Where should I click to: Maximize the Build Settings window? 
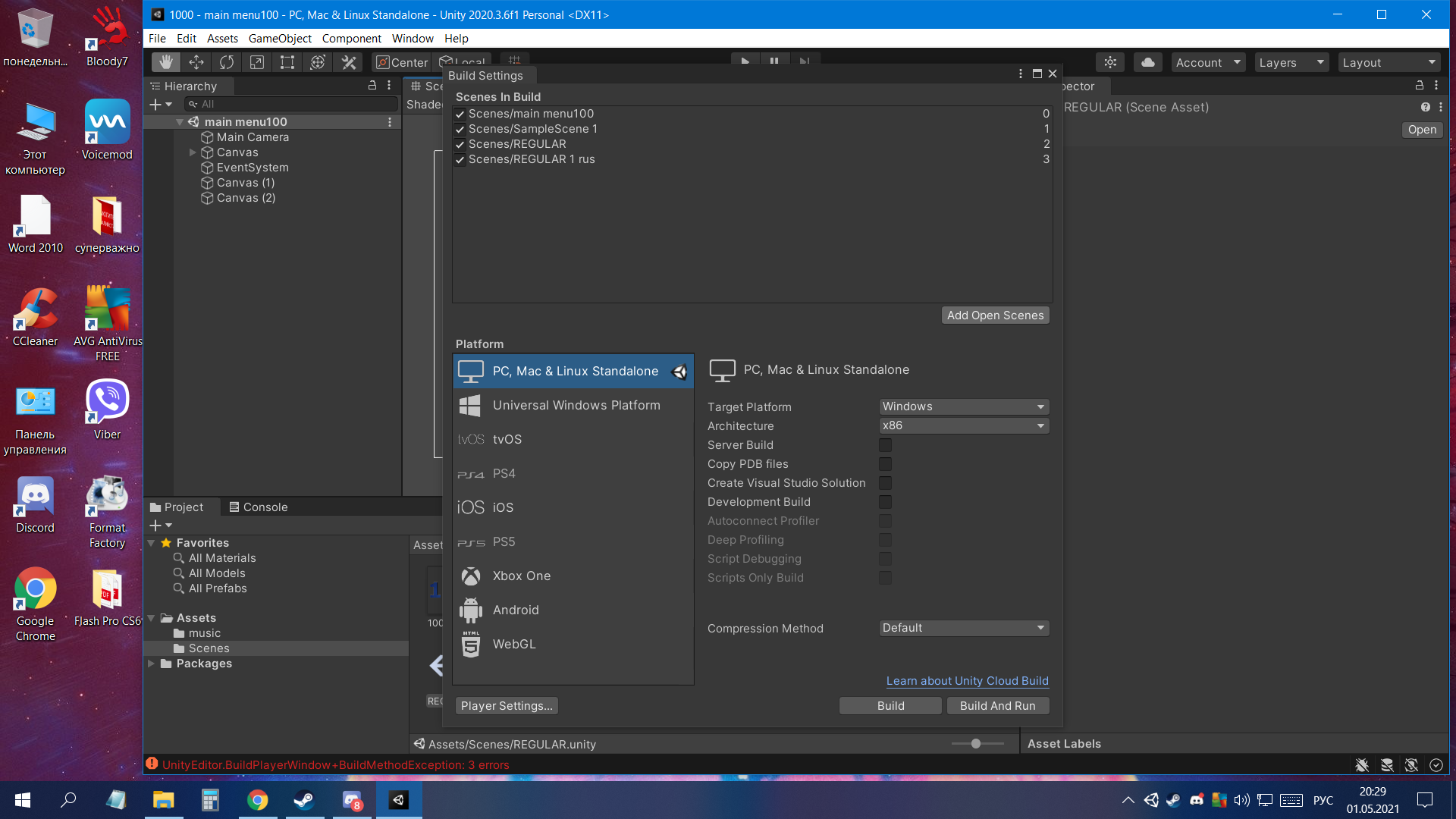pyautogui.click(x=1037, y=74)
